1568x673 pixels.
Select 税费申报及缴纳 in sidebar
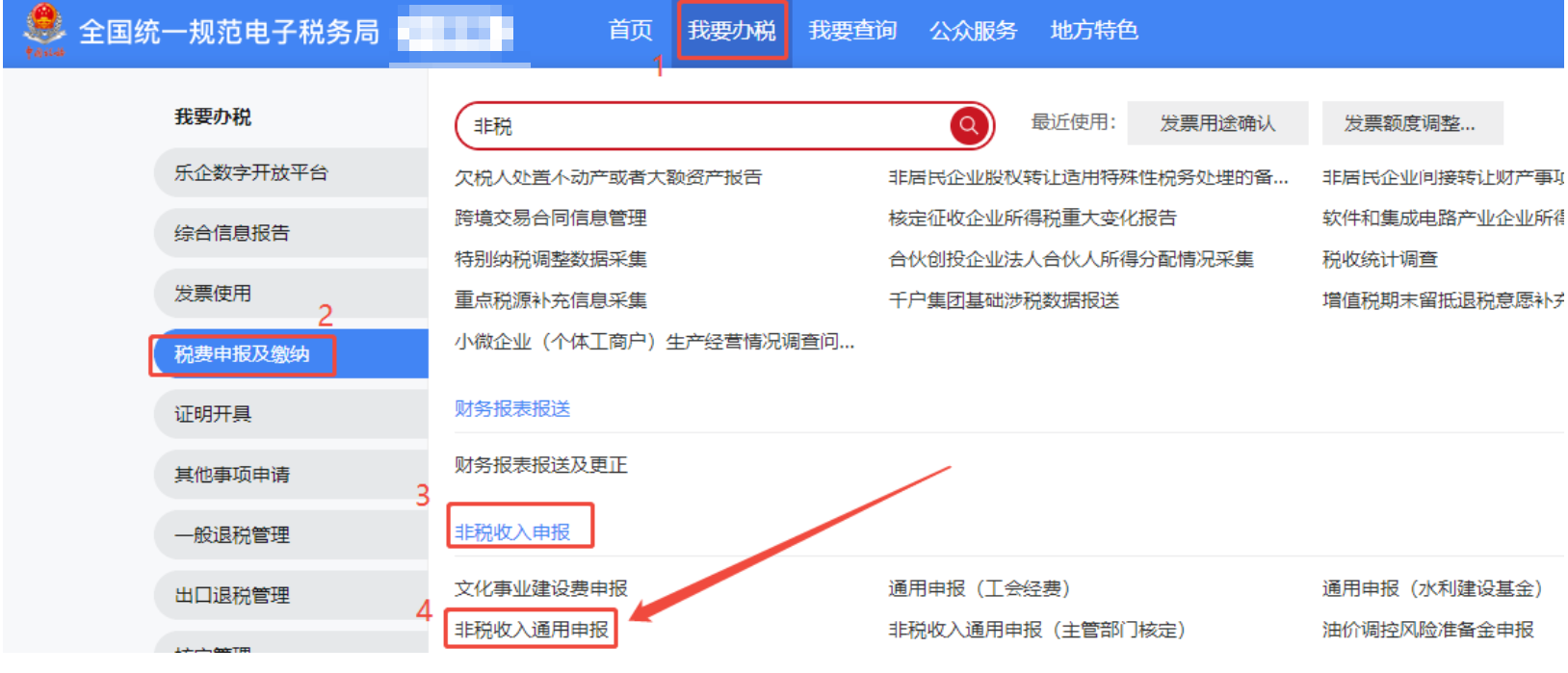click(x=289, y=353)
